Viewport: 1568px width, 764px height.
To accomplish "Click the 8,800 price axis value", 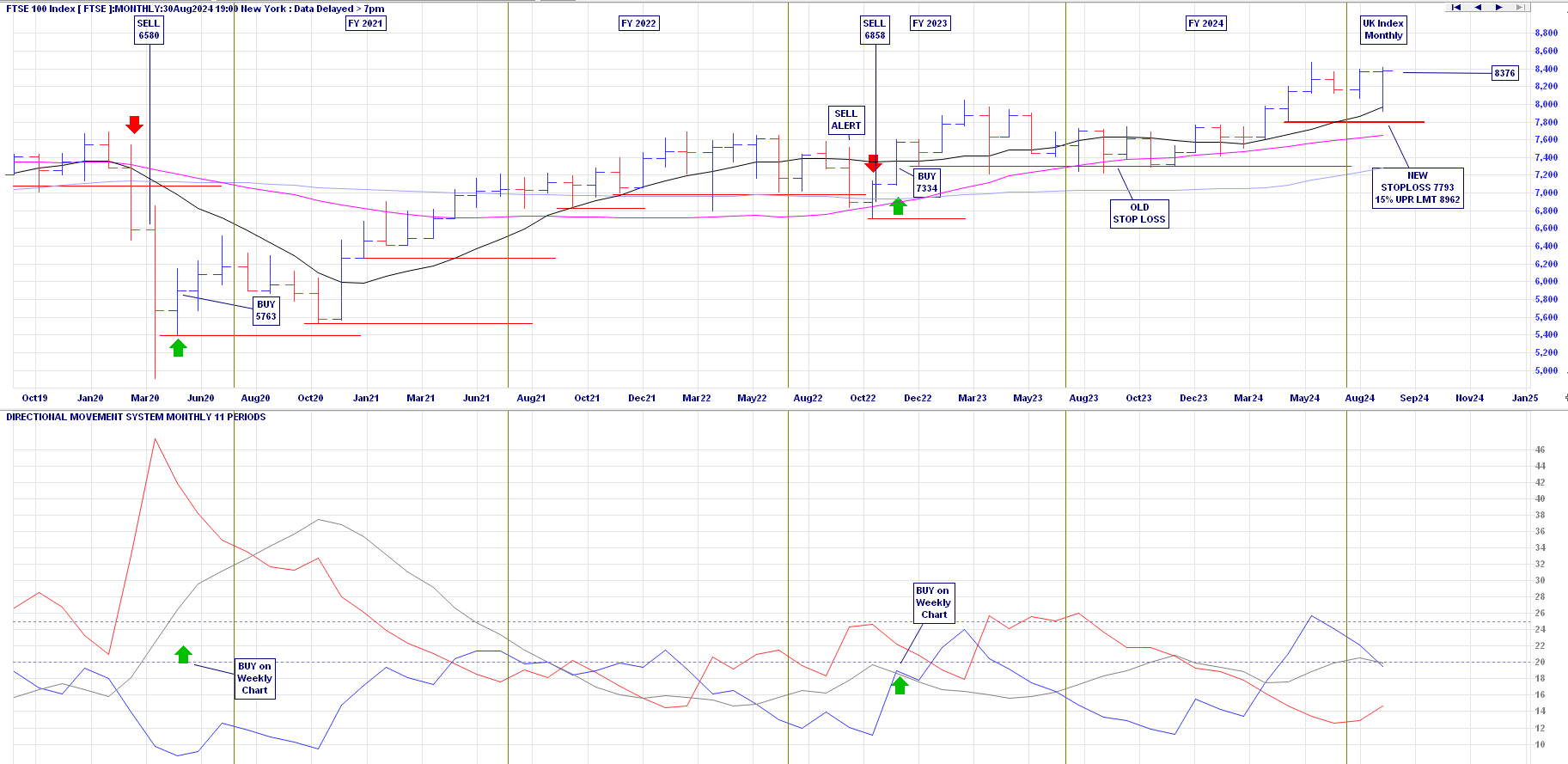I will coord(1546,33).
